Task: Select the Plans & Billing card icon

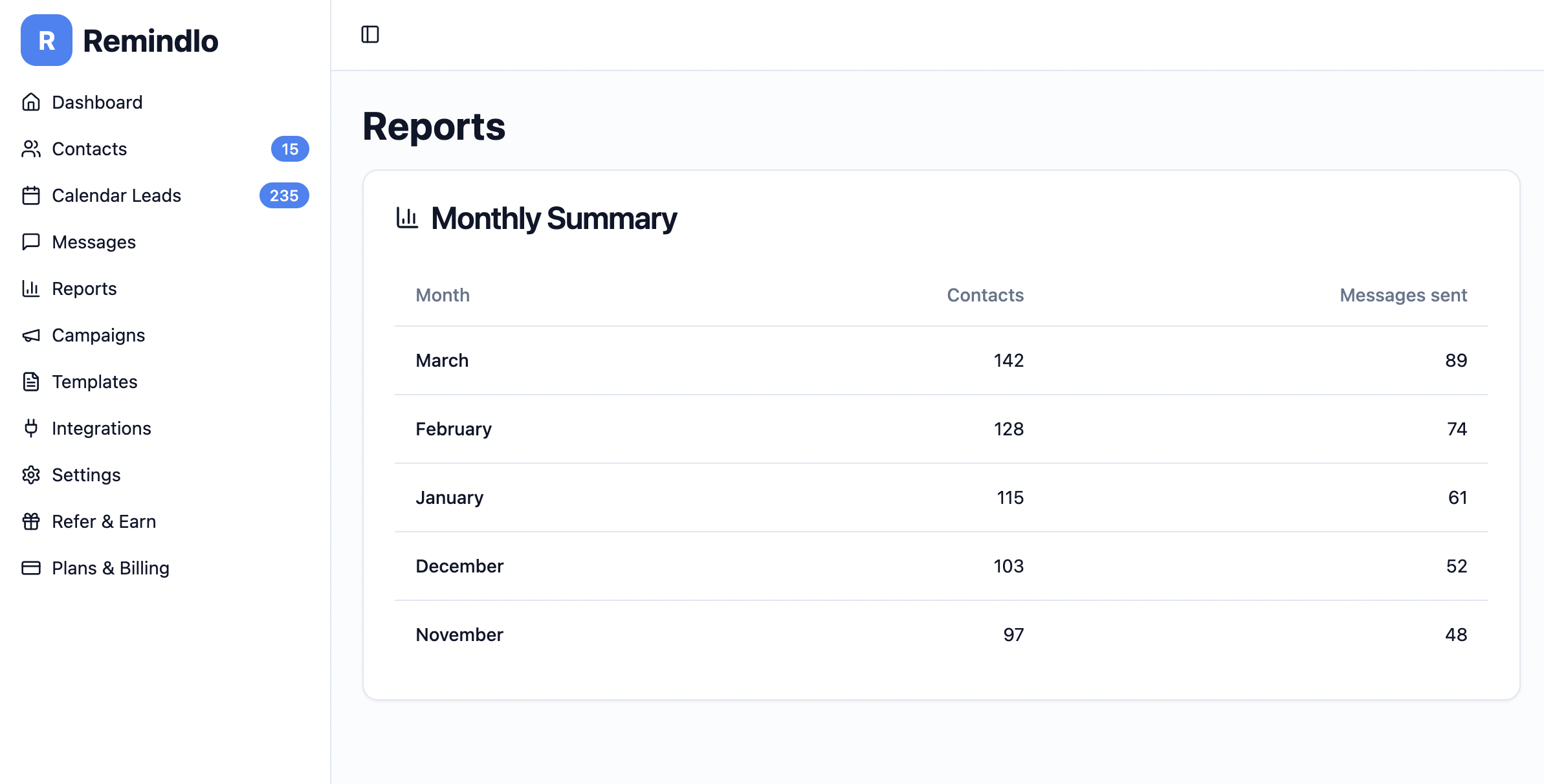Action: point(31,568)
